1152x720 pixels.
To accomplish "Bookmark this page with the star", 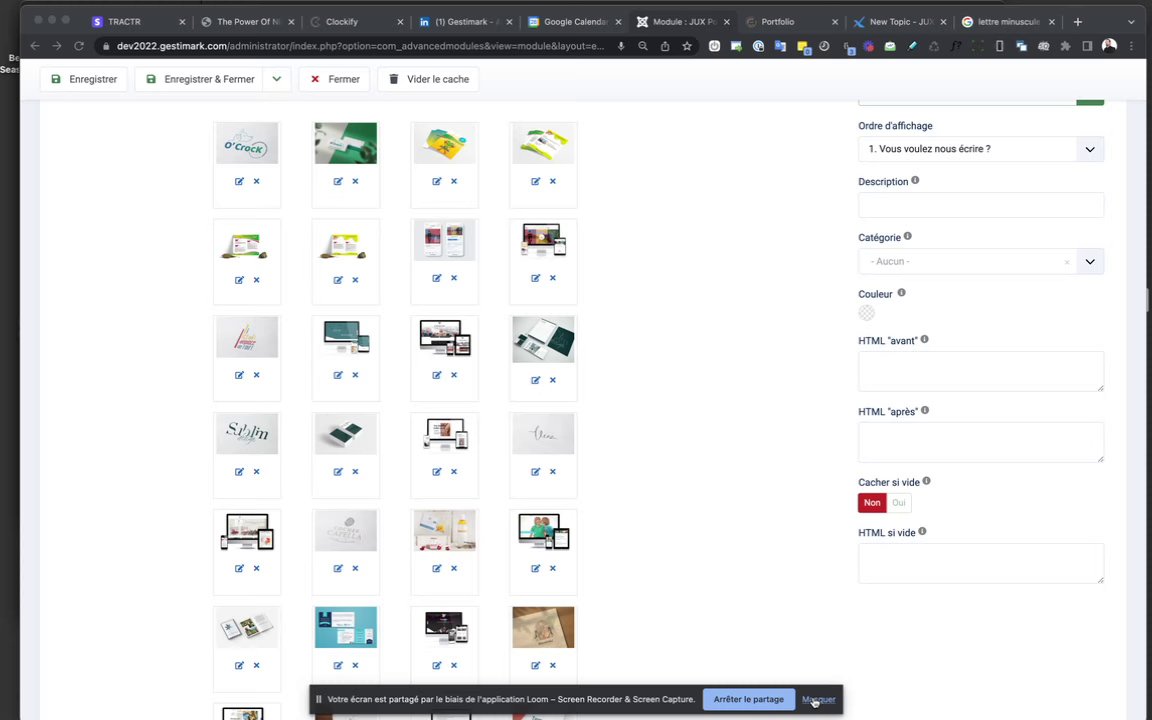I will [x=687, y=46].
